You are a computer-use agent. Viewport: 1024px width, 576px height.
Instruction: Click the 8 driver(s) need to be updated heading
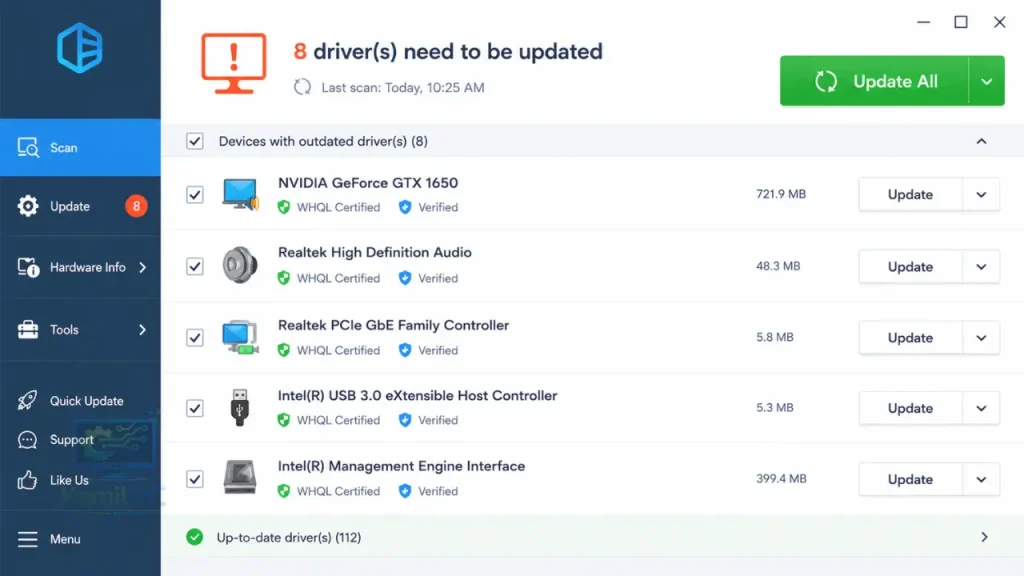coord(447,52)
